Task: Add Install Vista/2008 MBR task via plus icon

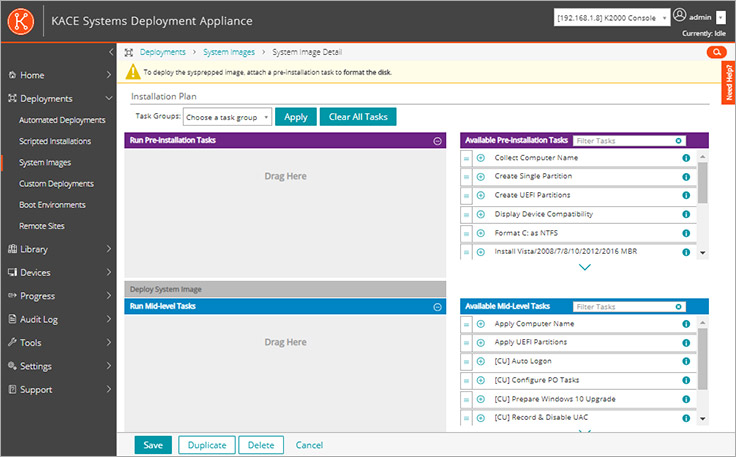Action: [481, 252]
